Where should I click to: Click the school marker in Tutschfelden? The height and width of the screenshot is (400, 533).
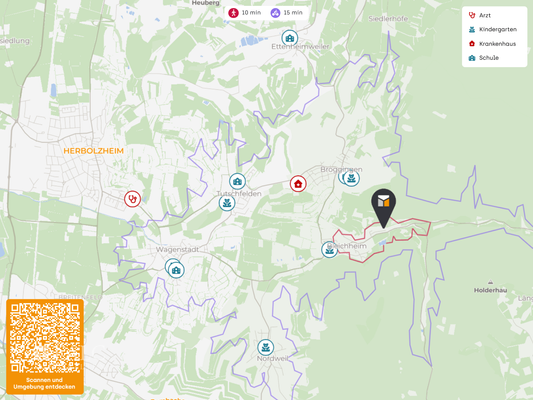pos(237,181)
